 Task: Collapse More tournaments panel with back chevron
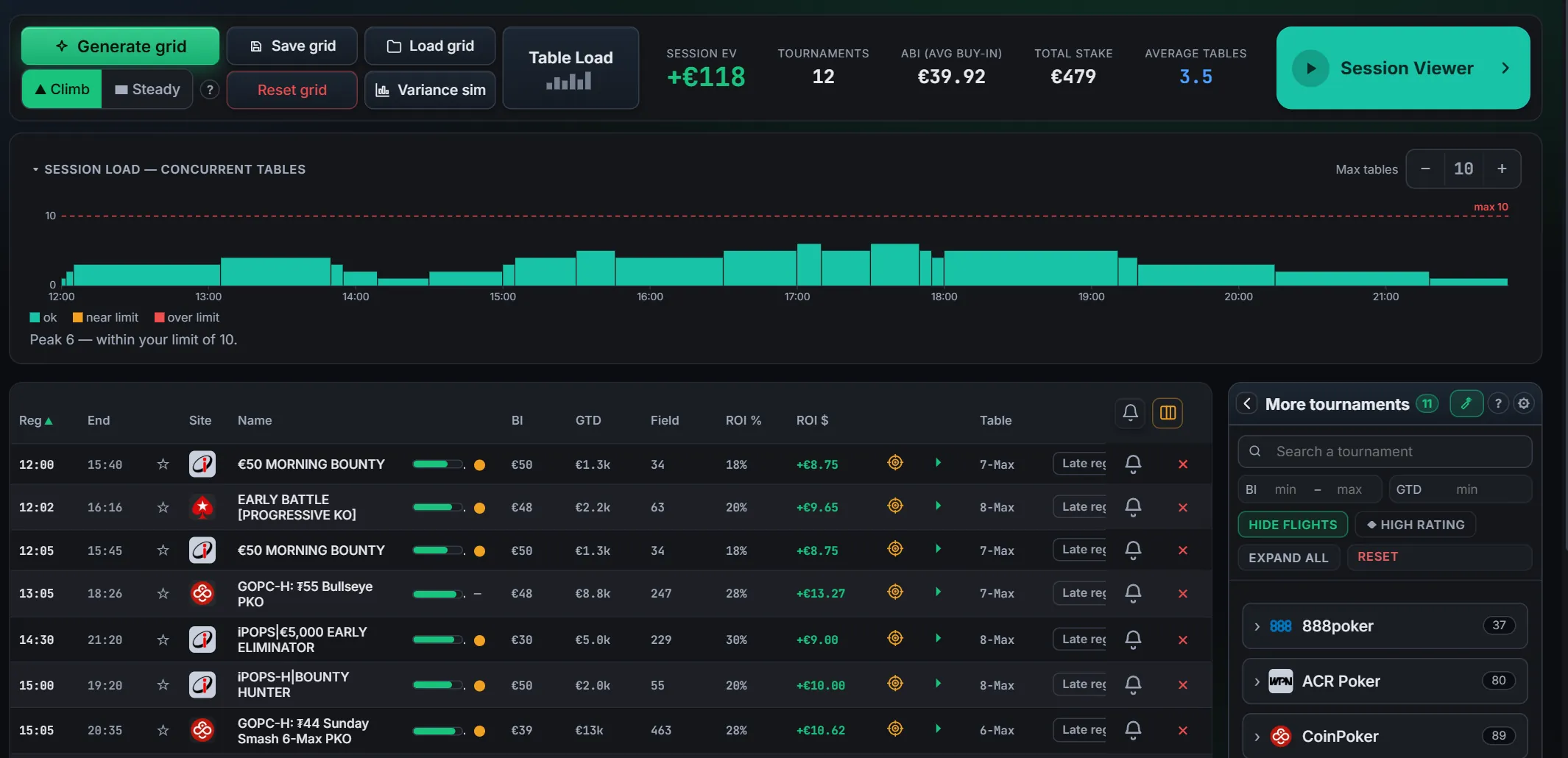[1247, 403]
